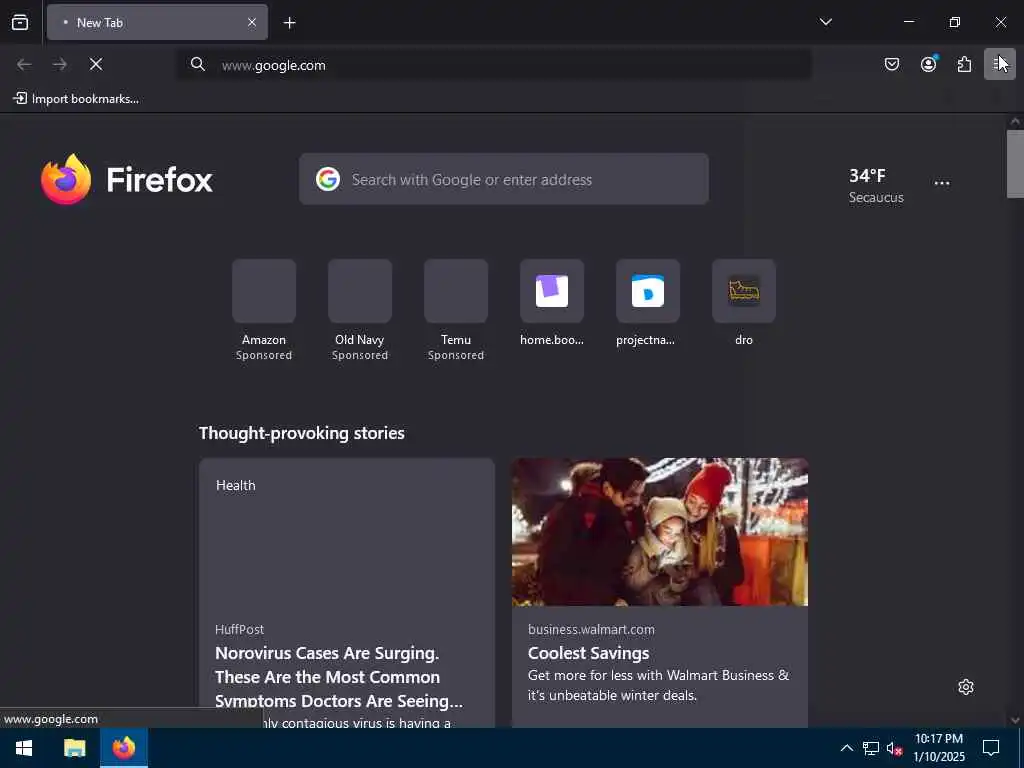1024x768 pixels.
Task: Open the Save to Pocket icon
Action: pos(891,64)
